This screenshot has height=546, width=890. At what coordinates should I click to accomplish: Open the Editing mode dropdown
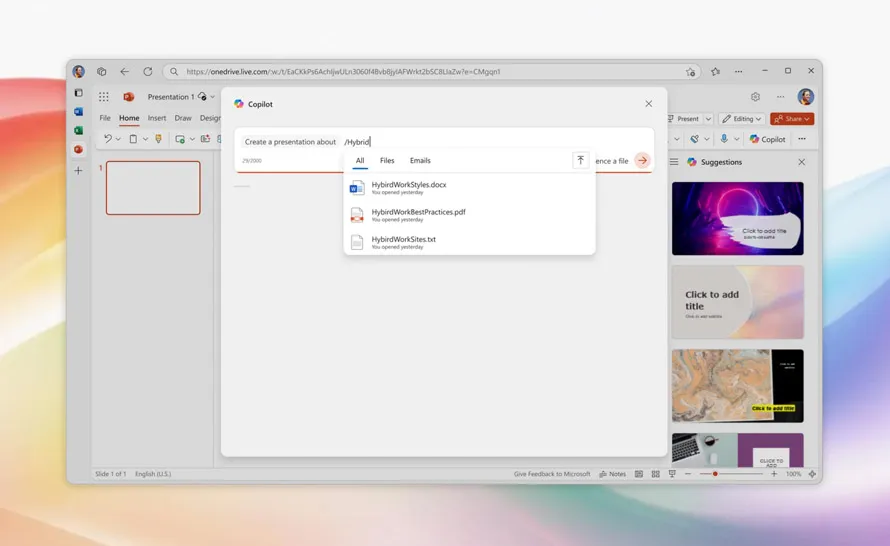tap(741, 119)
